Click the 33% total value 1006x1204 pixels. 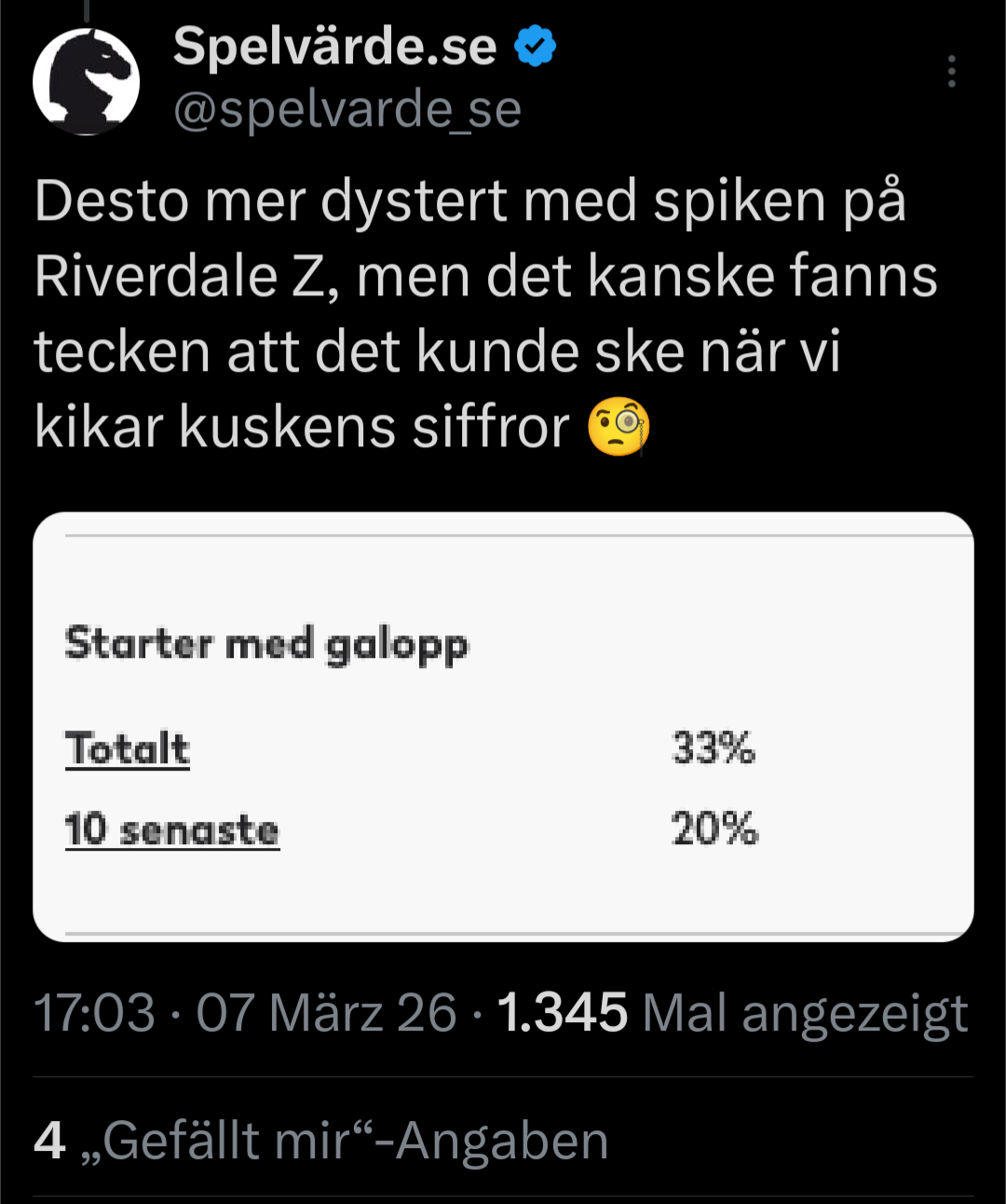point(714,748)
